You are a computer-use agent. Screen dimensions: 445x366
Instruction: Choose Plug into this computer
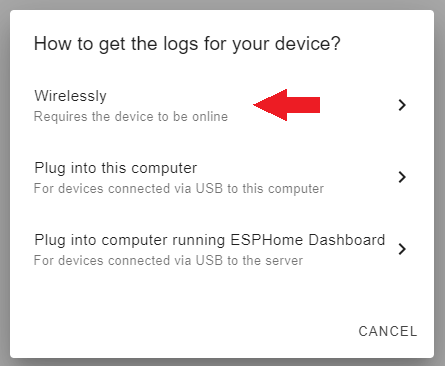click(x=222, y=177)
